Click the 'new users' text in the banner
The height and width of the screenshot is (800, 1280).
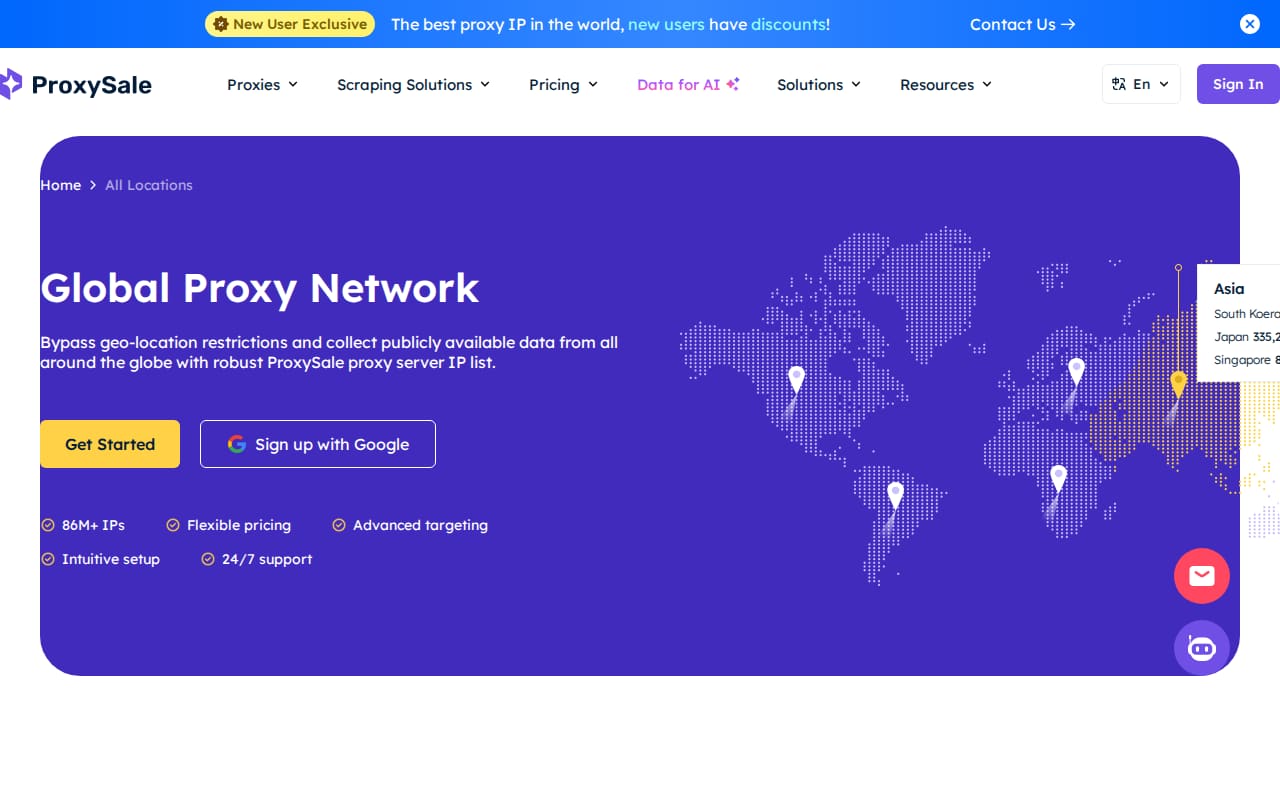pyautogui.click(x=666, y=24)
